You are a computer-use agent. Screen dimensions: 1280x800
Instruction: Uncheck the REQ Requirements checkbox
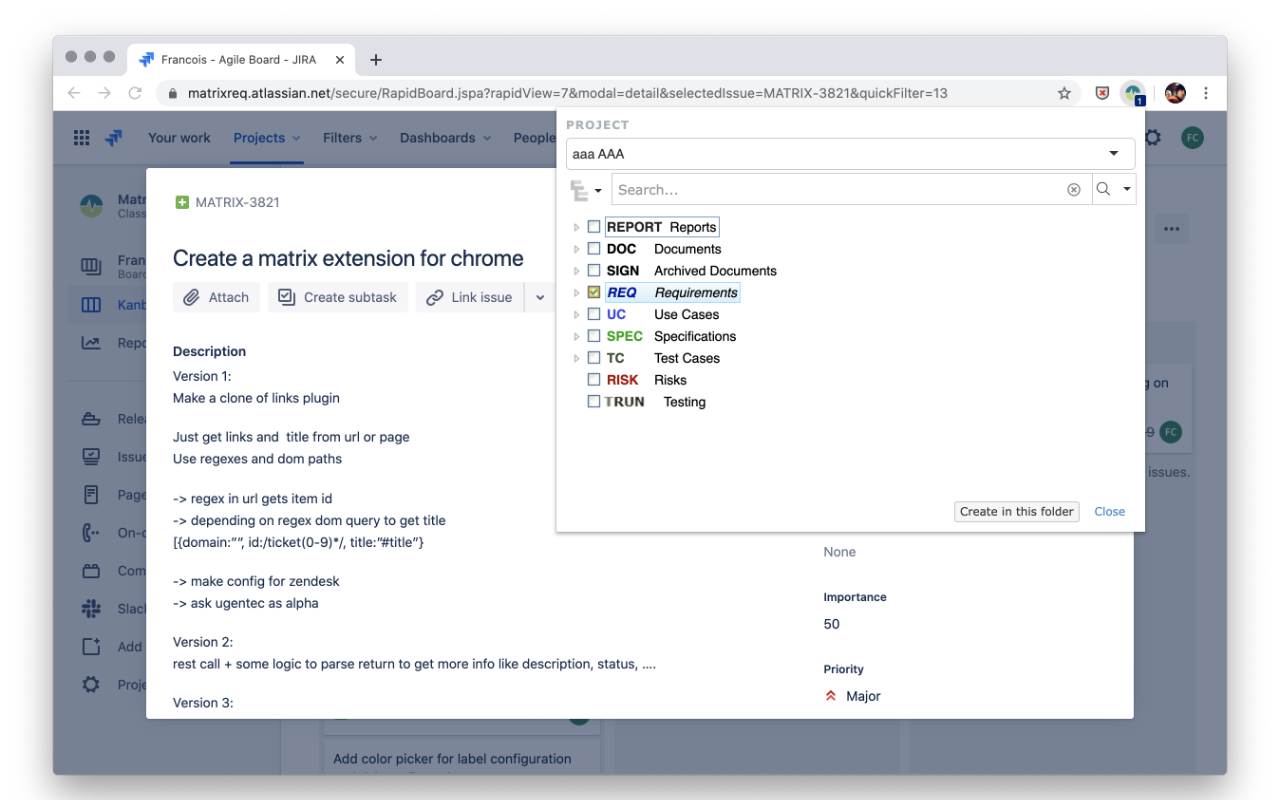[x=594, y=293]
